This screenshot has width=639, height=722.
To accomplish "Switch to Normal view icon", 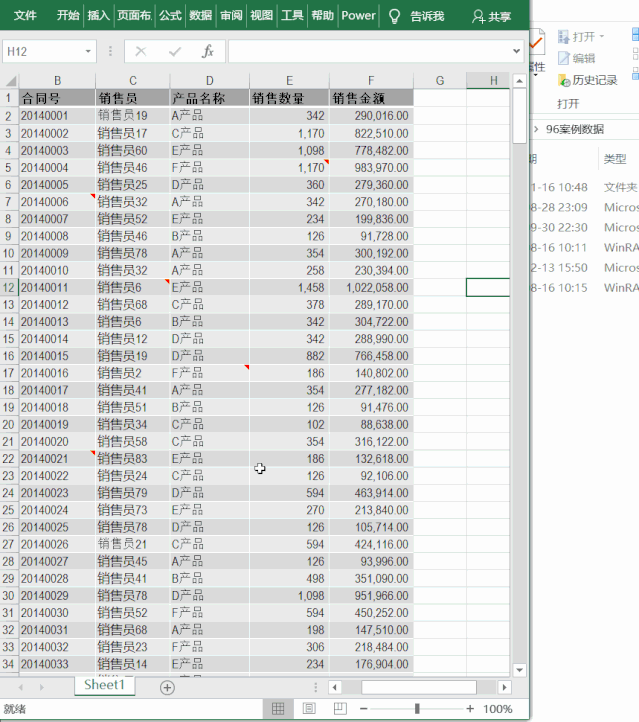I will 278,709.
